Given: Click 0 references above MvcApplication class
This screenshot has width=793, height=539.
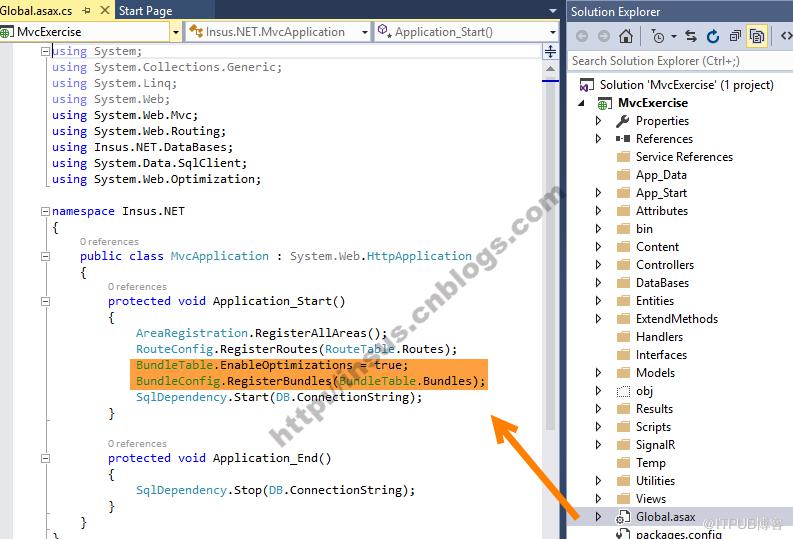Looking at the screenshot, I should point(109,242).
